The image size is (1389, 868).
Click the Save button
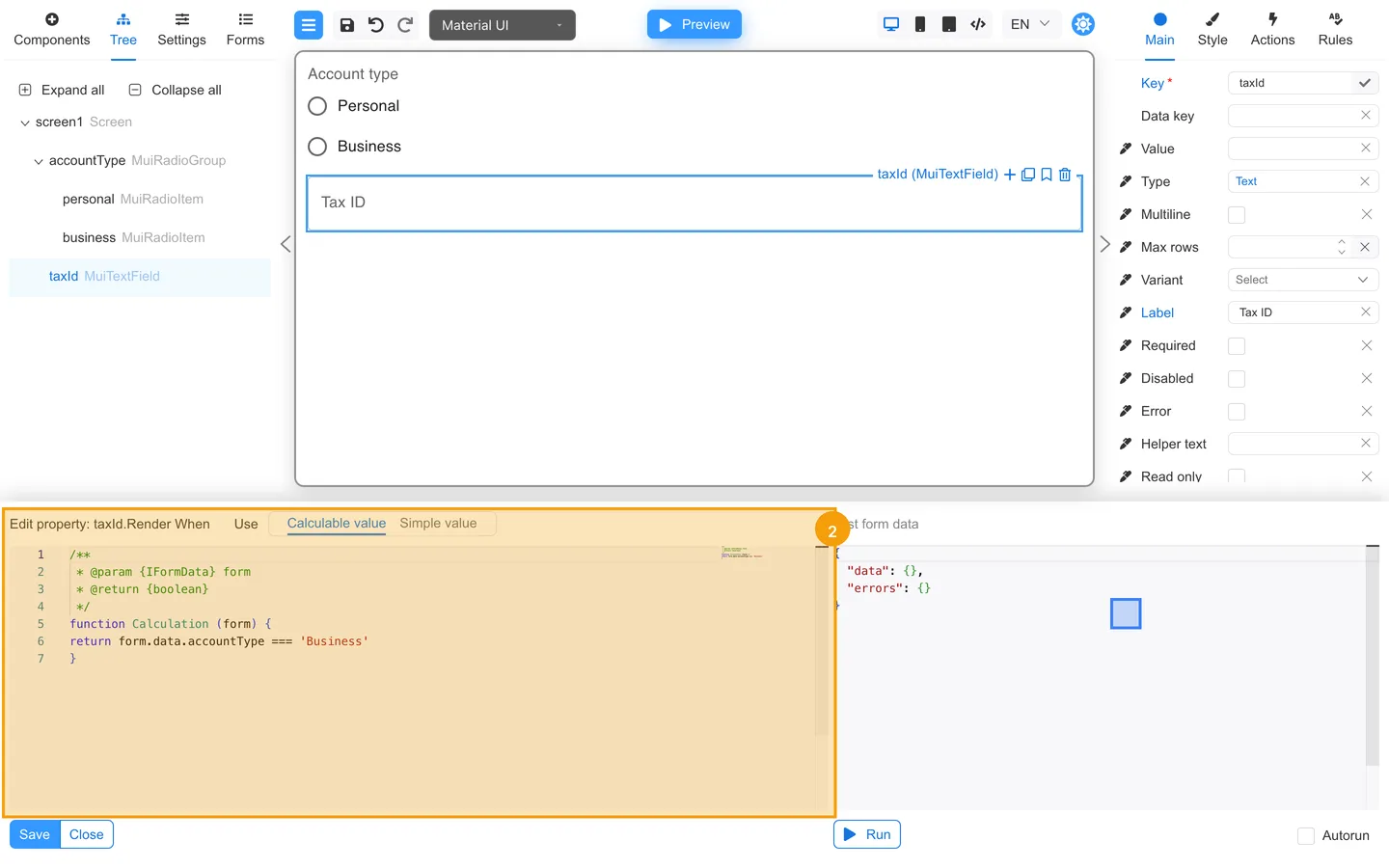click(x=35, y=834)
